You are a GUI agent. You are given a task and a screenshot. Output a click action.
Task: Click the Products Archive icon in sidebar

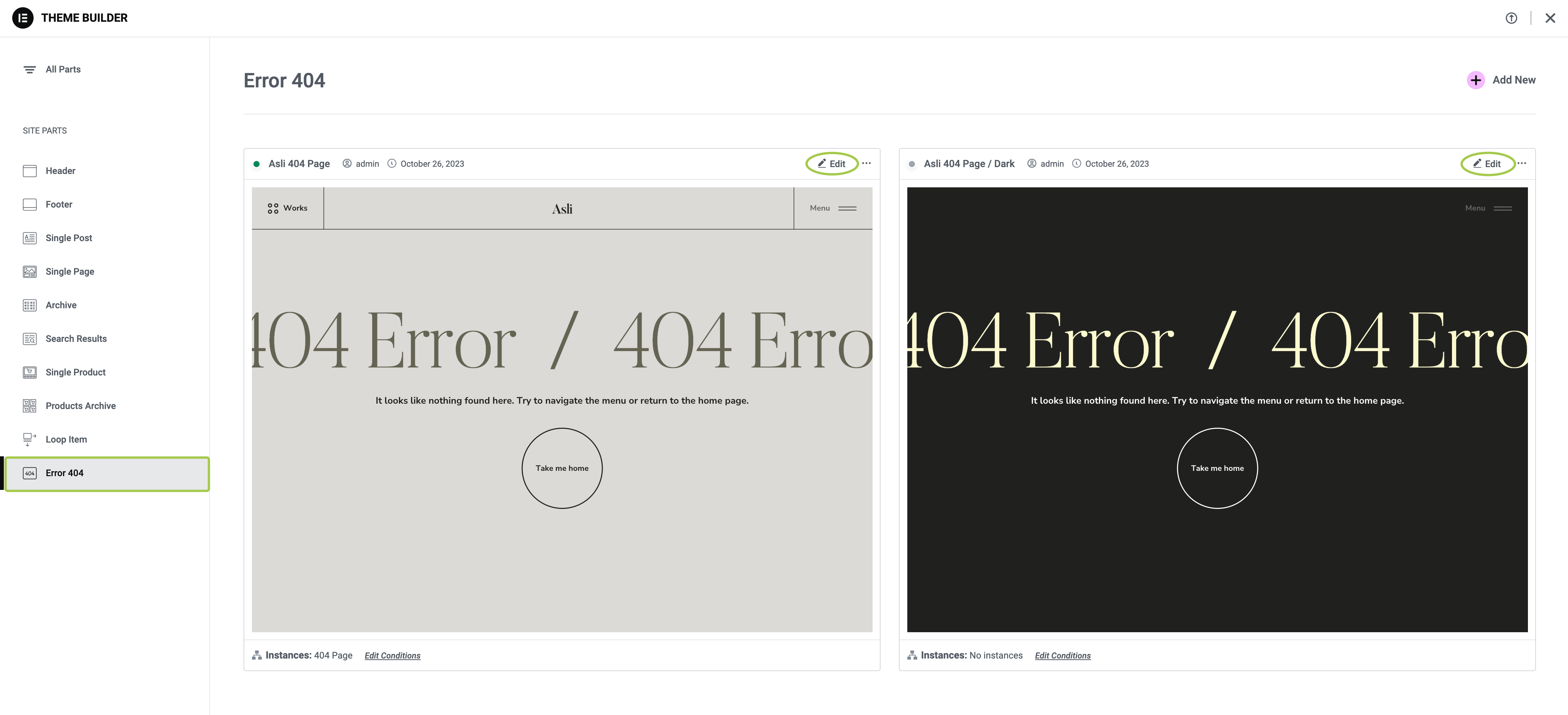pos(29,406)
